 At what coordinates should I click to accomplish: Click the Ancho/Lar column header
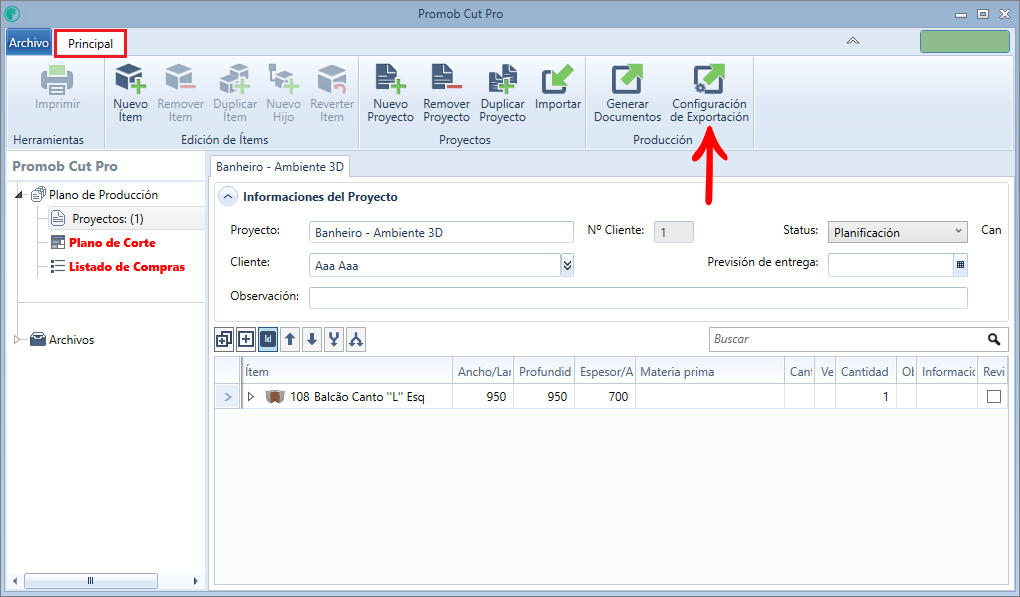(483, 371)
